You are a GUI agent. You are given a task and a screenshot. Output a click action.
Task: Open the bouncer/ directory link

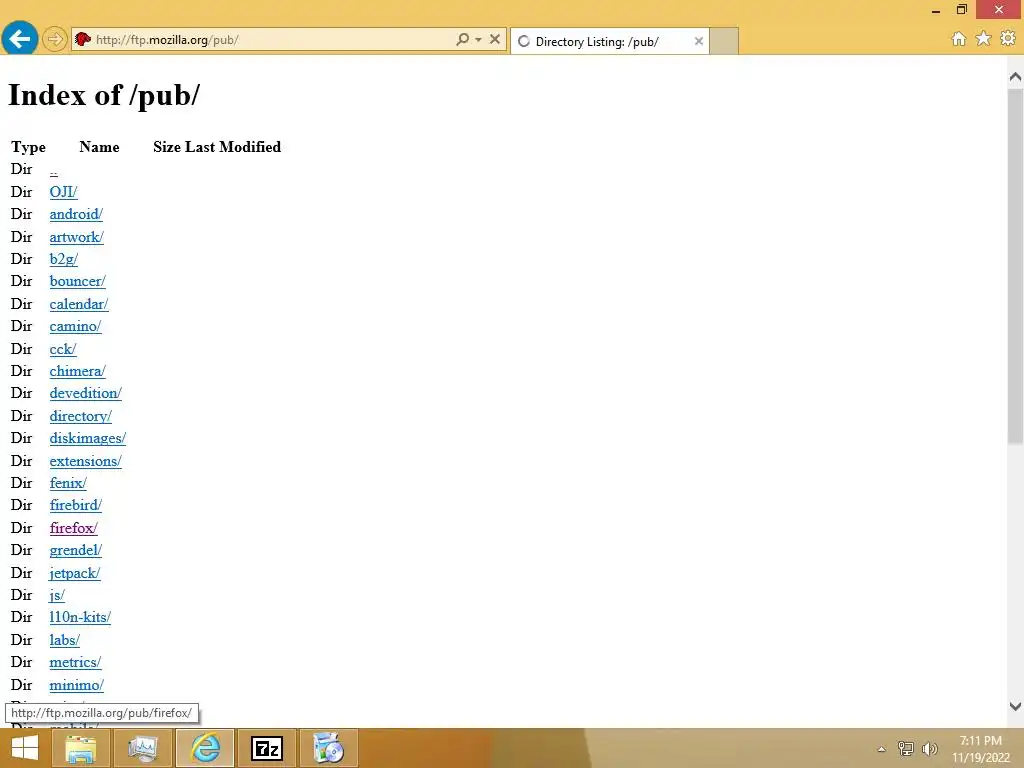pos(77,281)
